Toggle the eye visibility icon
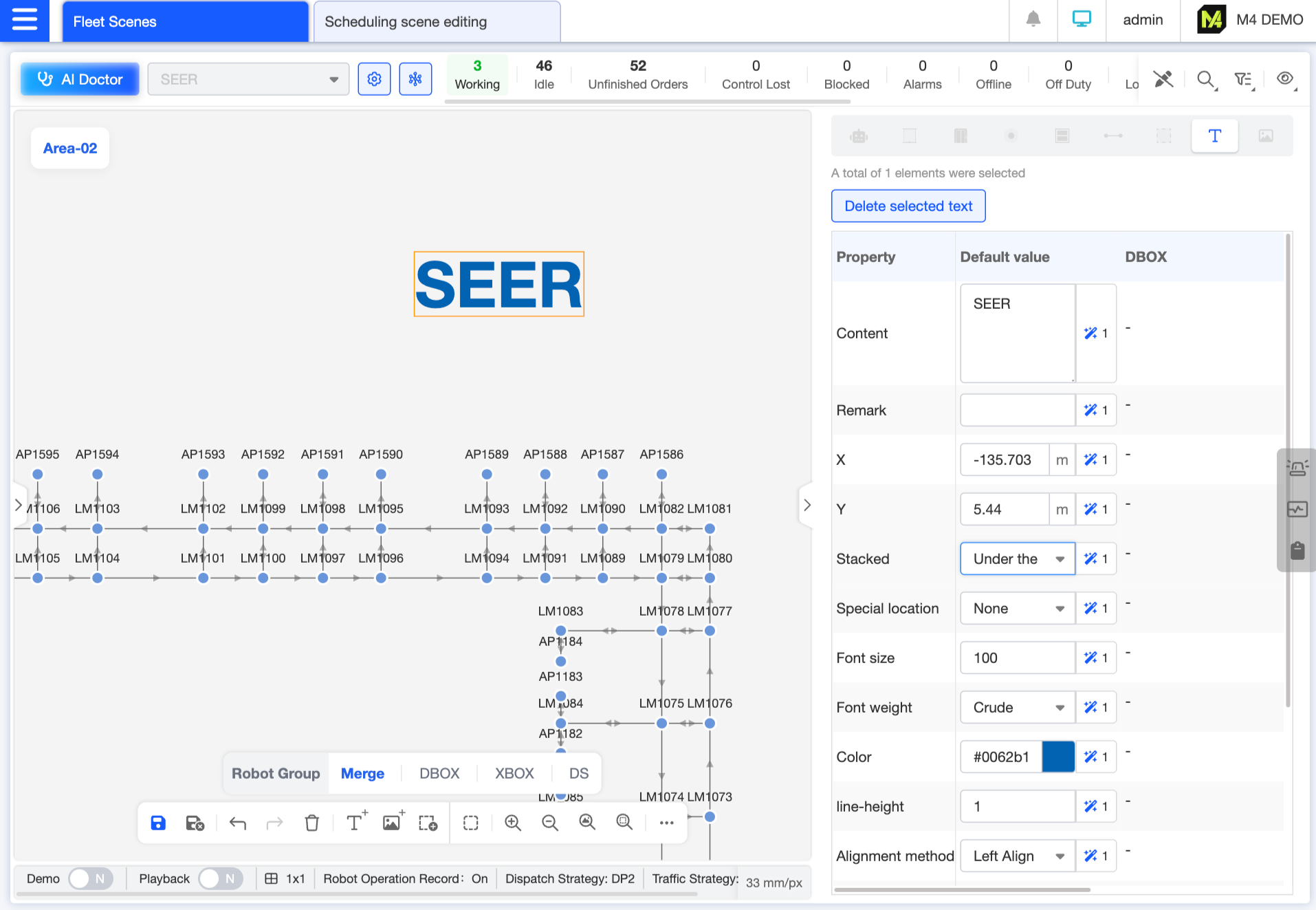 pos(1284,79)
